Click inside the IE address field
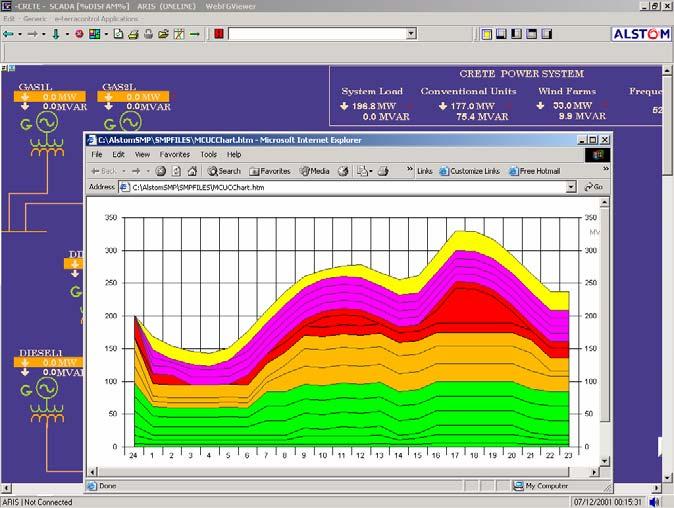The image size is (674, 508). coord(342,187)
